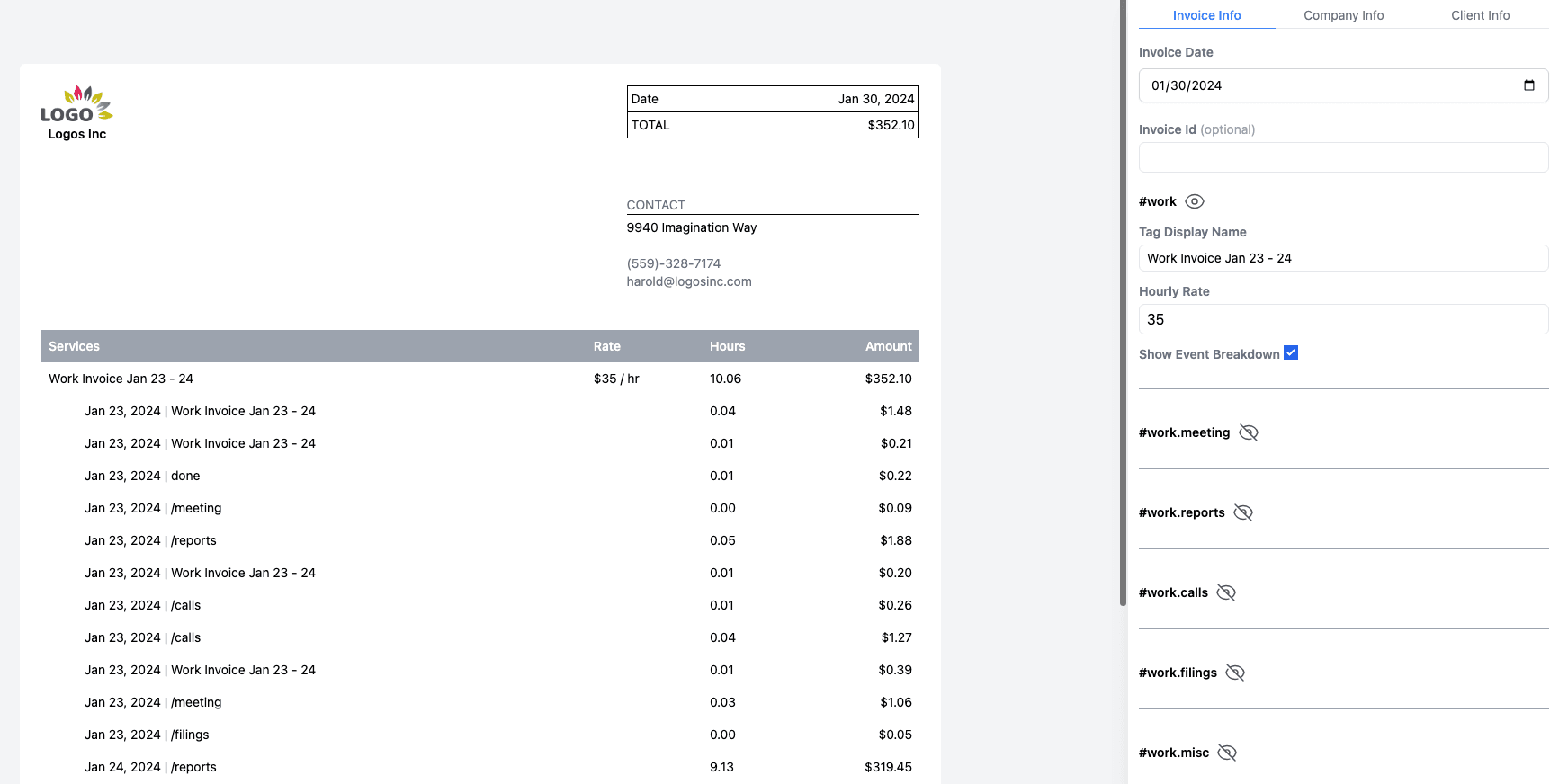Switch to the Company Info tab

click(1343, 15)
